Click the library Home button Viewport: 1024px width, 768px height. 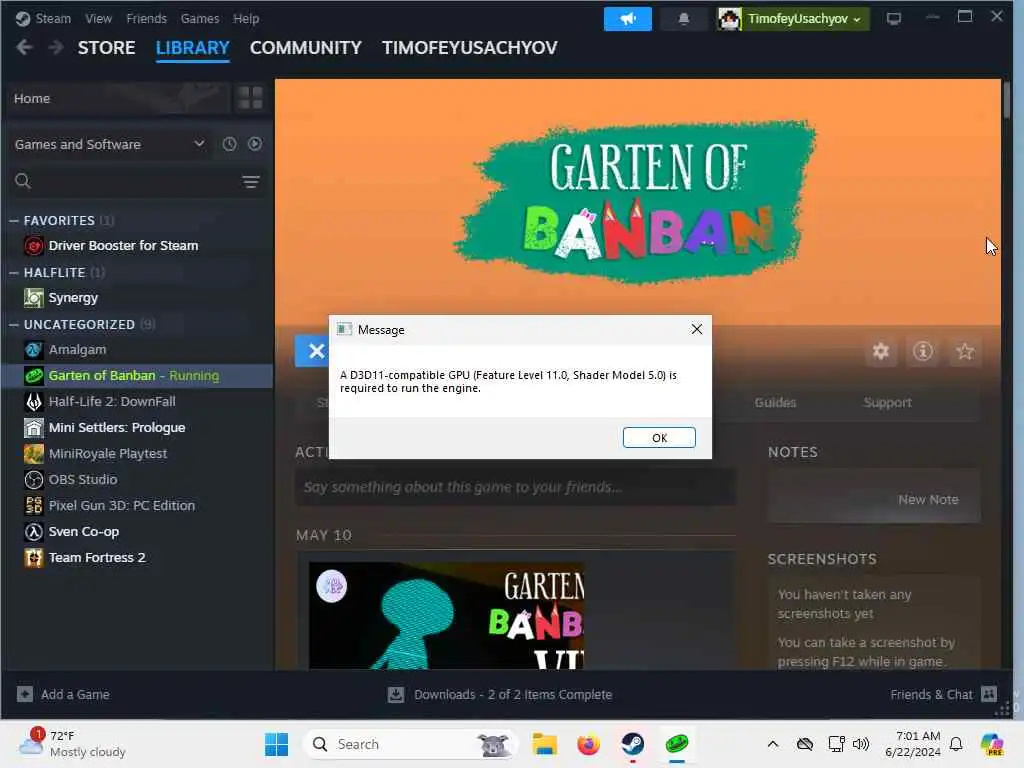tap(119, 98)
